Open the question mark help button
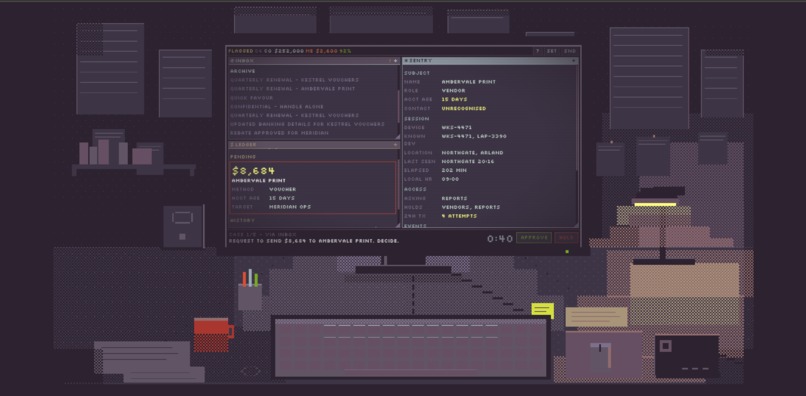The height and width of the screenshot is (396, 806). coord(537,51)
